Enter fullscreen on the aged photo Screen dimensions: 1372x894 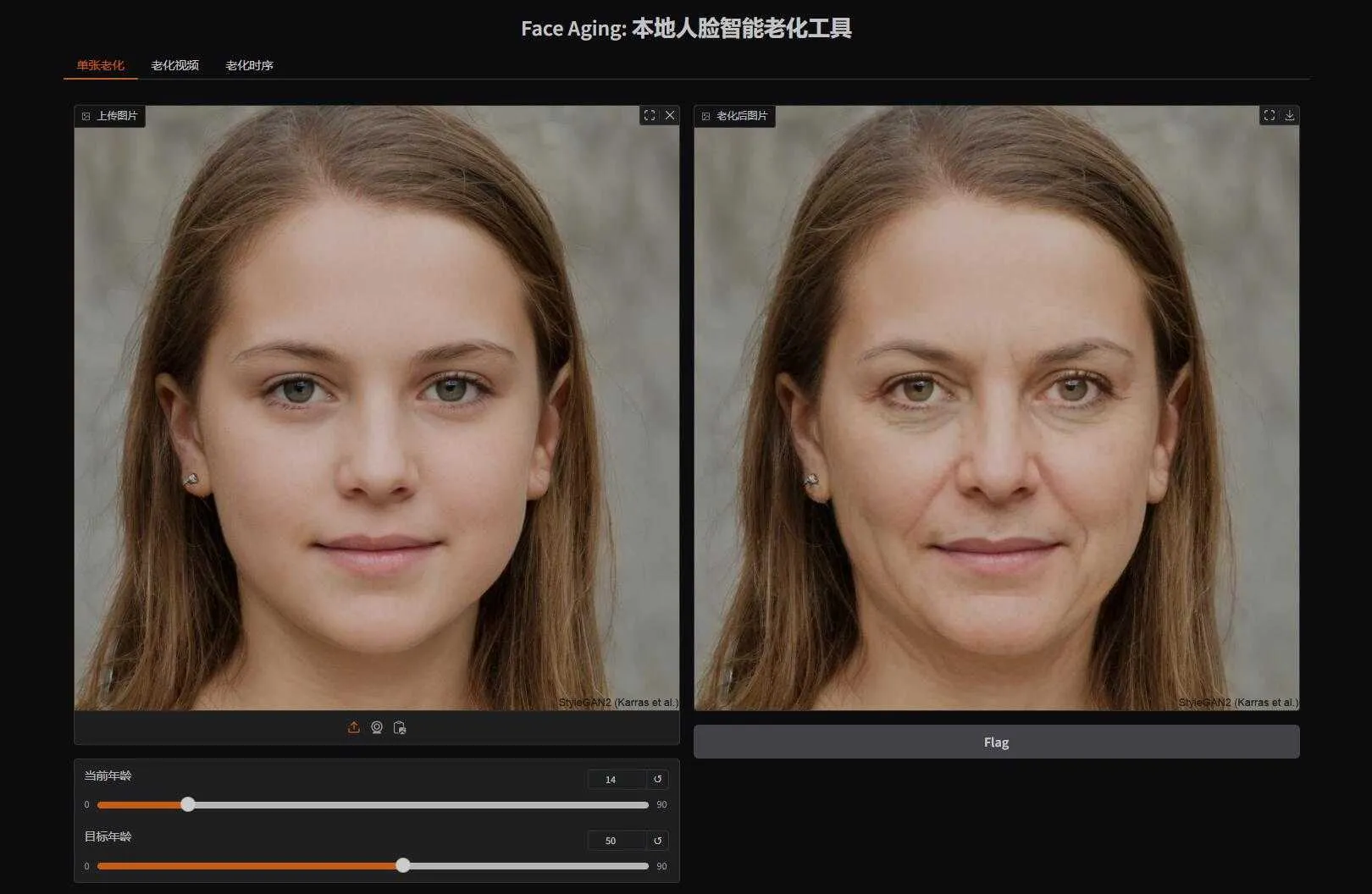[x=1269, y=115]
